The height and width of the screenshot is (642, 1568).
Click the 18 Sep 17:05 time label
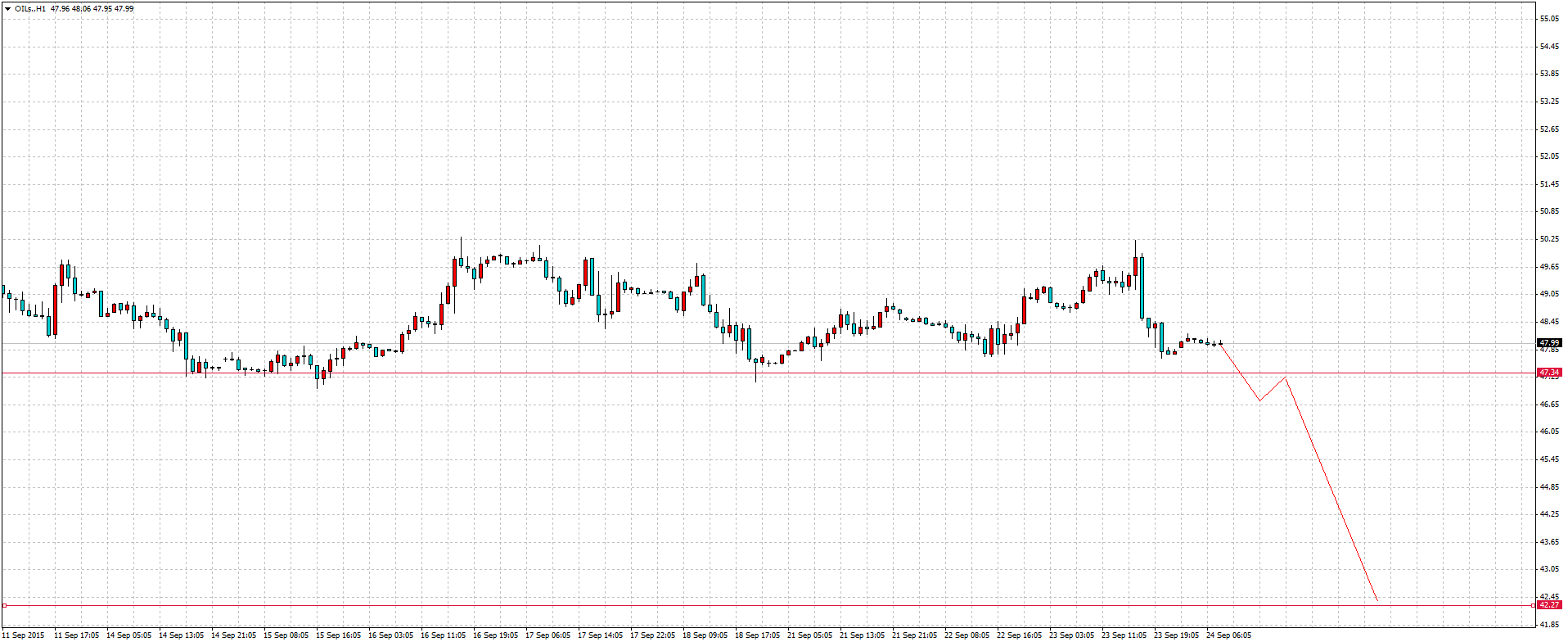(757, 635)
